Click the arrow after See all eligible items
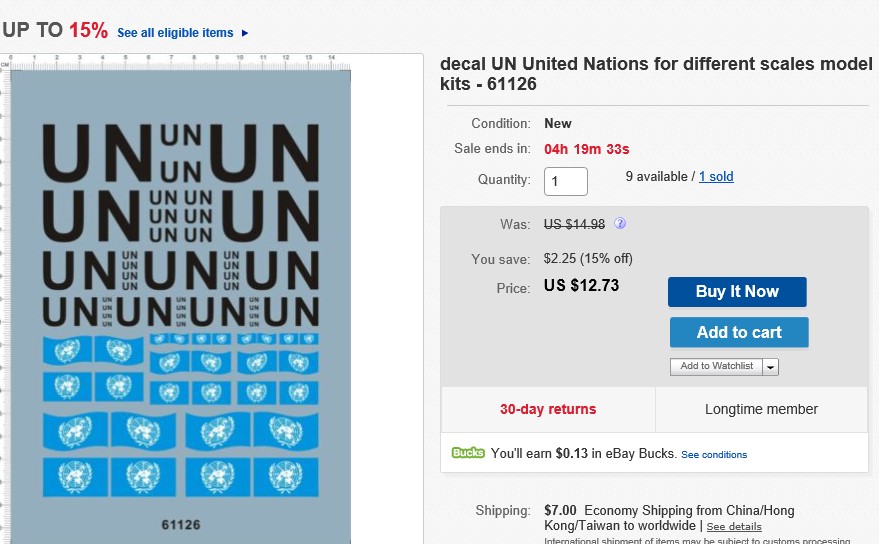Viewport: 879px width, 544px height. (245, 33)
